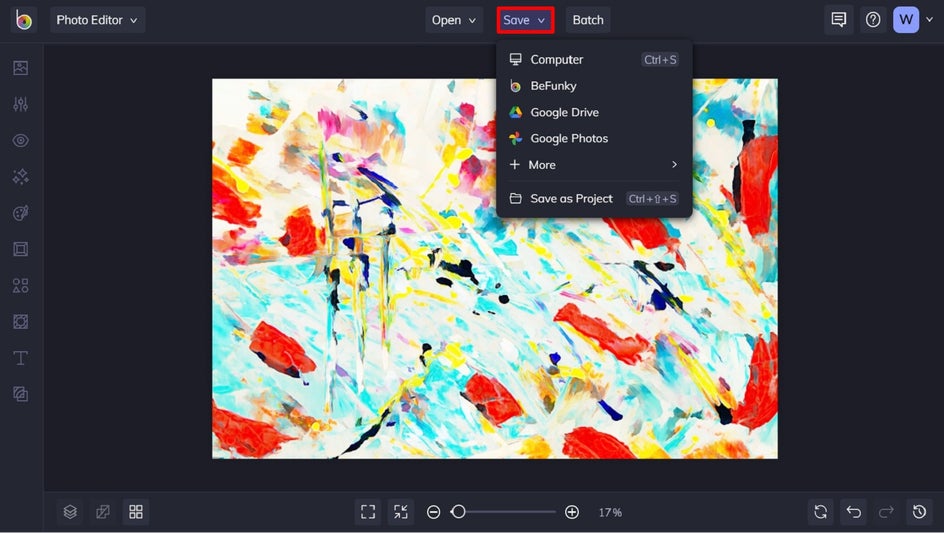The height and width of the screenshot is (533, 944).
Task: Open the help question mark icon
Action: [x=873, y=20]
